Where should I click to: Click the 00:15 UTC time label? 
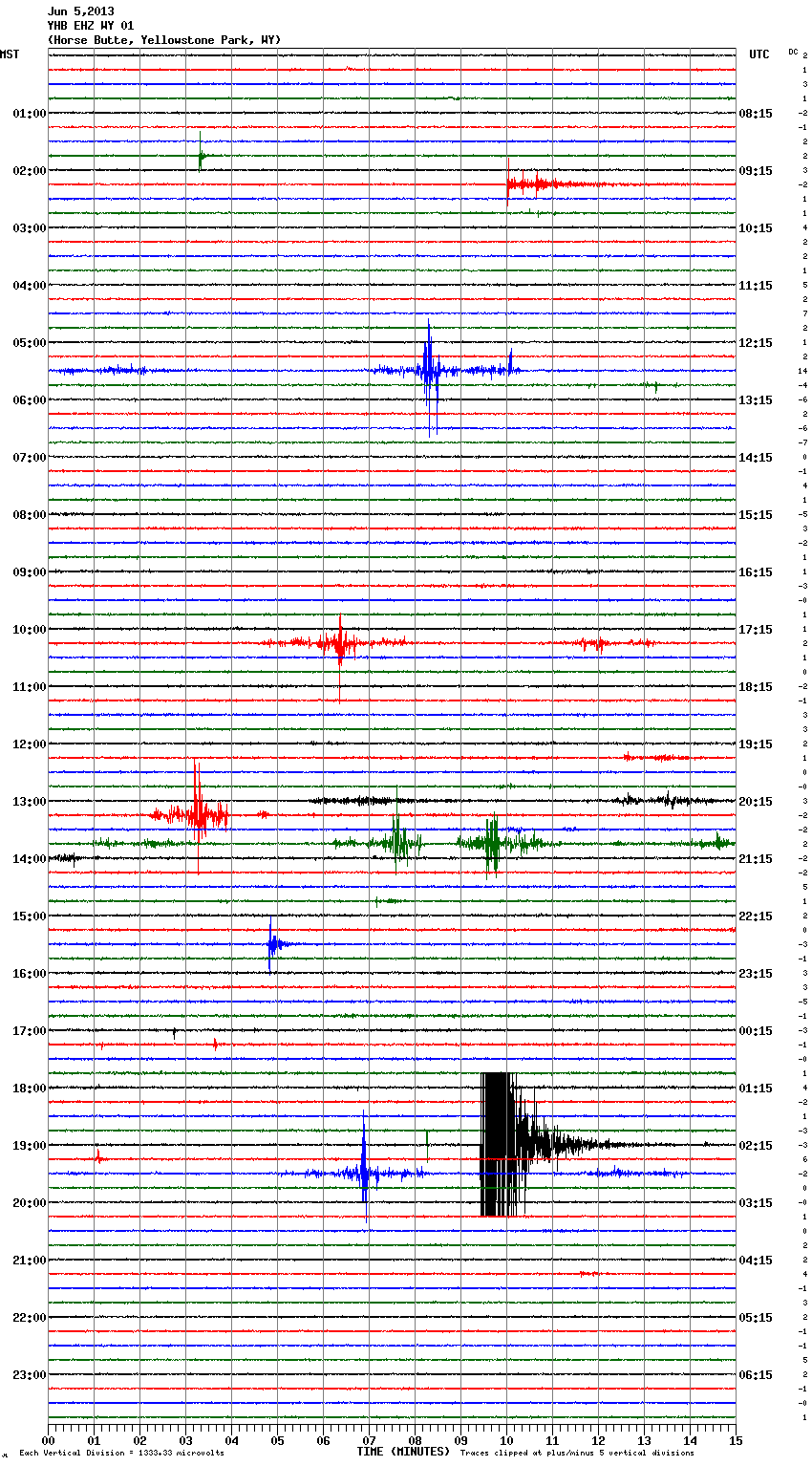(x=756, y=1031)
